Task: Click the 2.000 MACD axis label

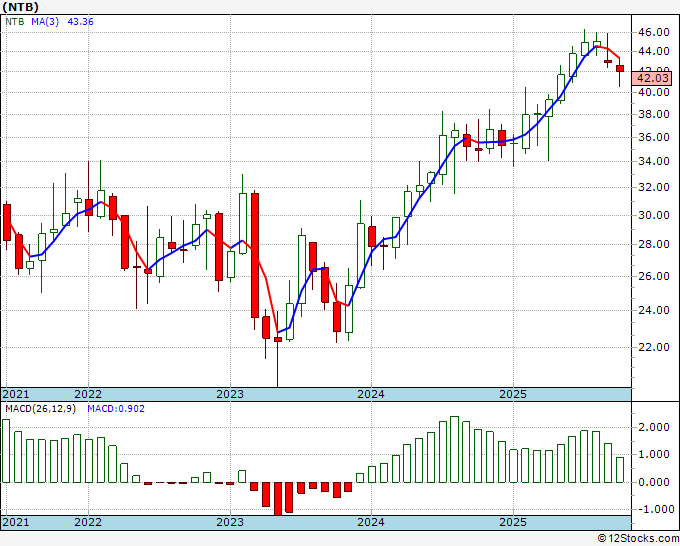Action: (653, 427)
